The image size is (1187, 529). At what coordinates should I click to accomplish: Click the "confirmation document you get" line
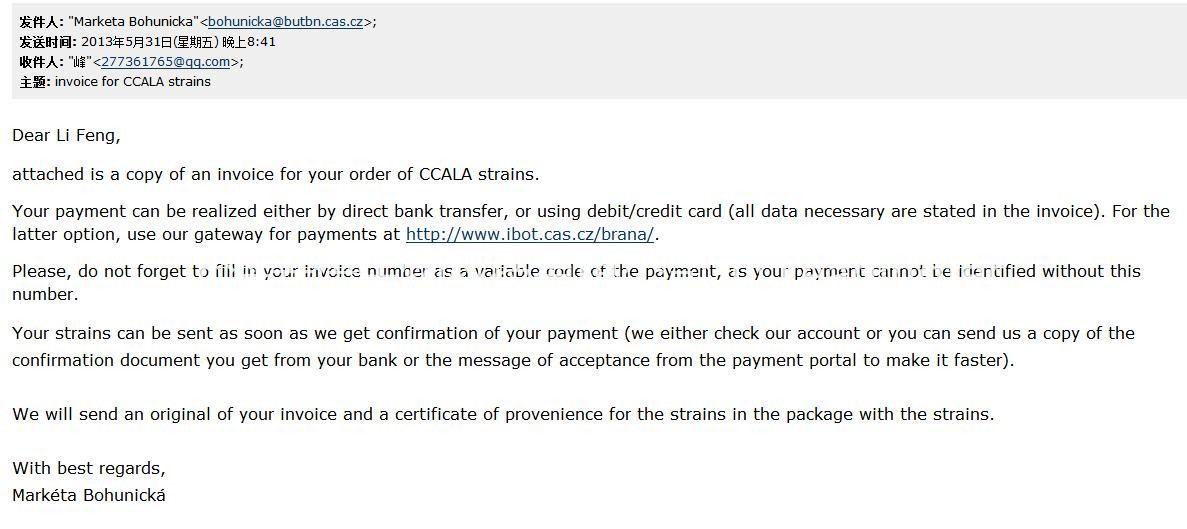click(513, 360)
